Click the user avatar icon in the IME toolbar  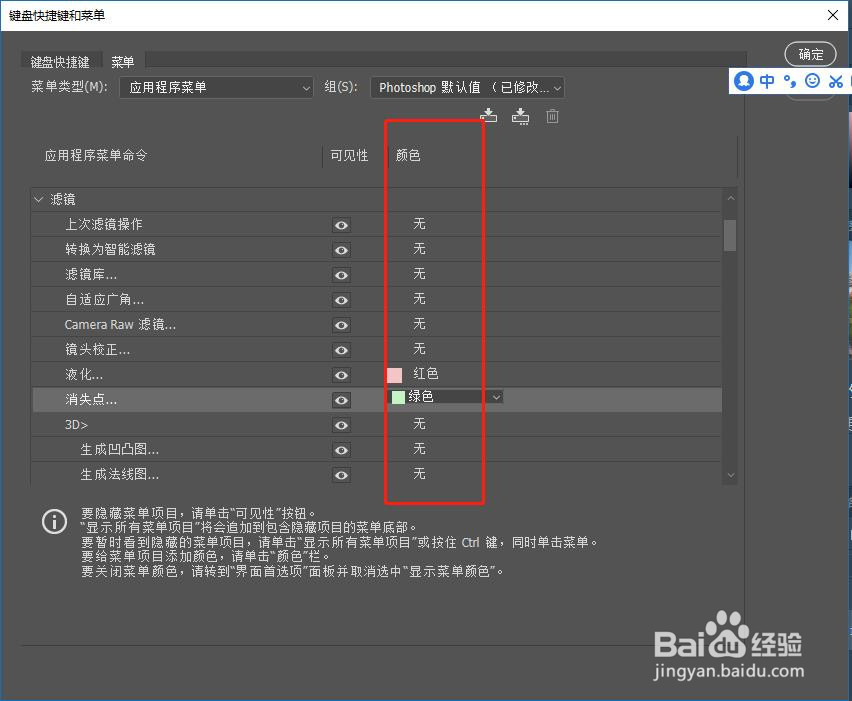coord(743,81)
